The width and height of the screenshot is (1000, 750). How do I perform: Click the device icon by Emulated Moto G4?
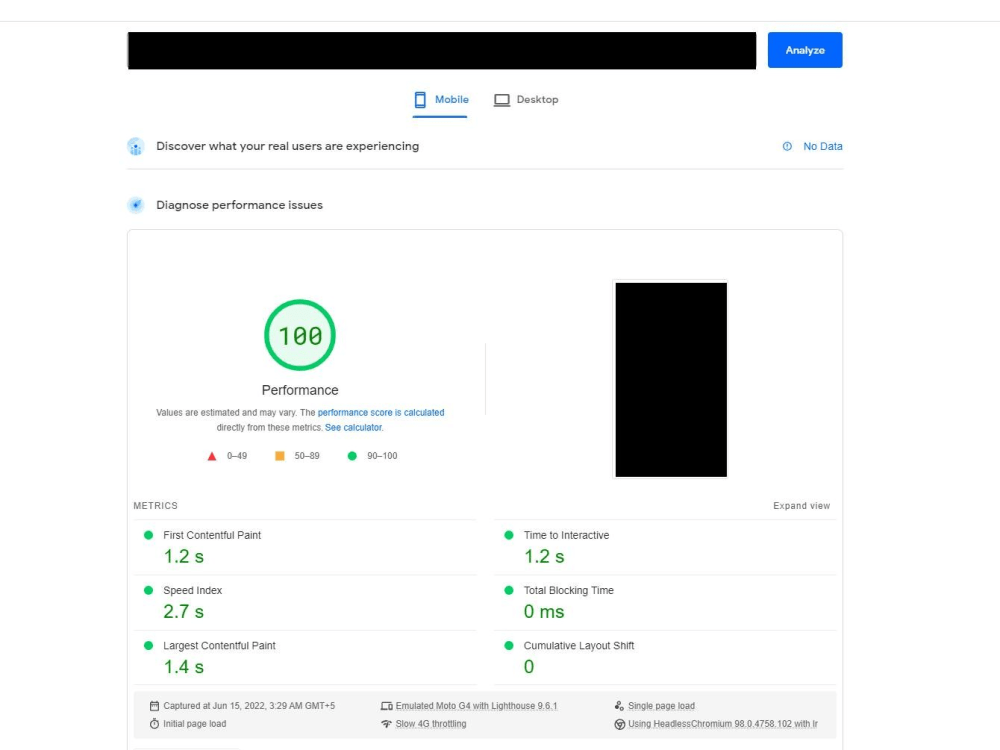(386, 706)
